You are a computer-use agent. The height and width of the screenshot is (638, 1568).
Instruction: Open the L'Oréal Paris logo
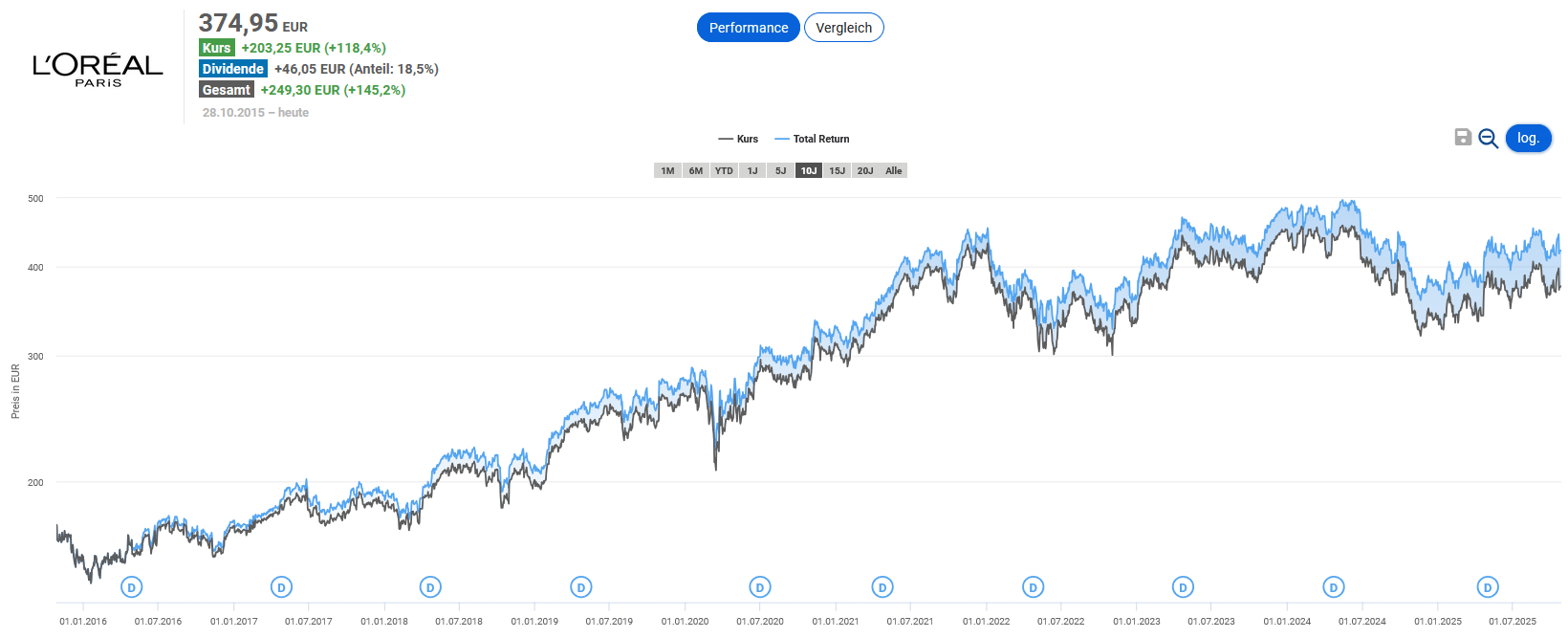98,69
